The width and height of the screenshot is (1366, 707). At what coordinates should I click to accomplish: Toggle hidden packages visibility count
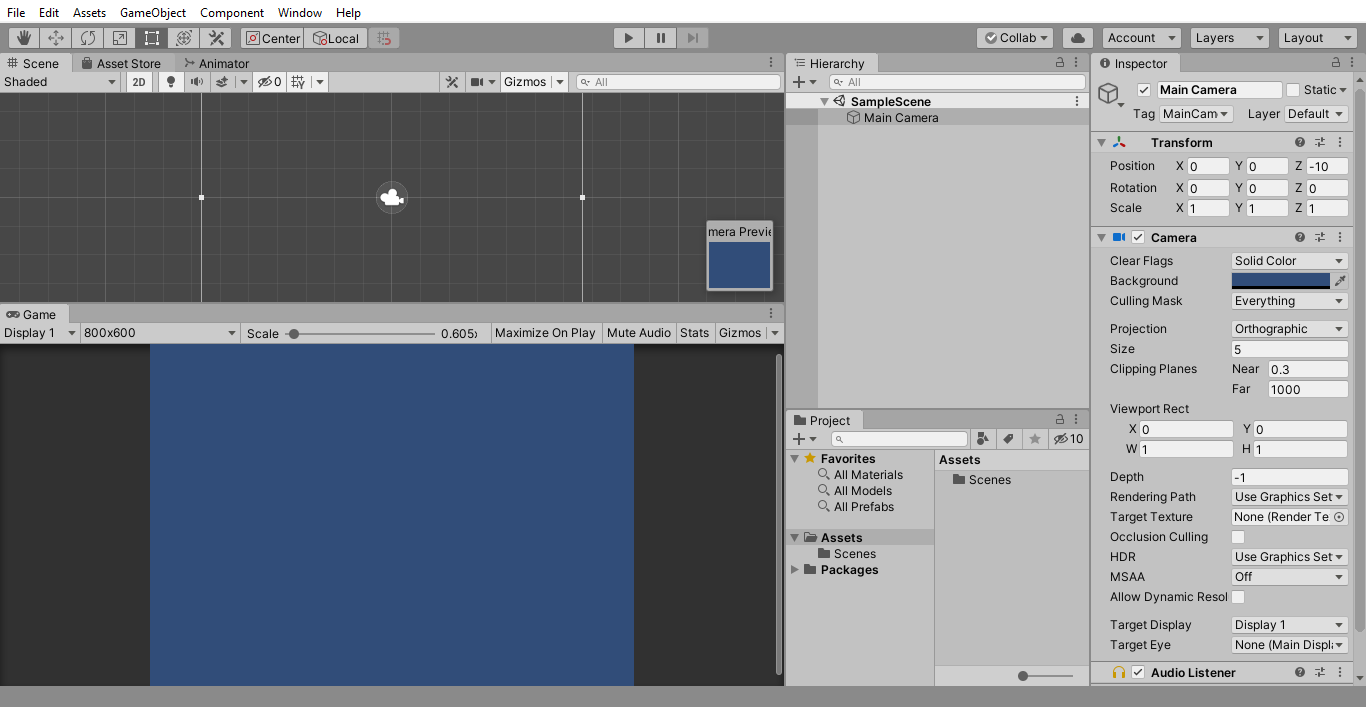pyautogui.click(x=1069, y=439)
